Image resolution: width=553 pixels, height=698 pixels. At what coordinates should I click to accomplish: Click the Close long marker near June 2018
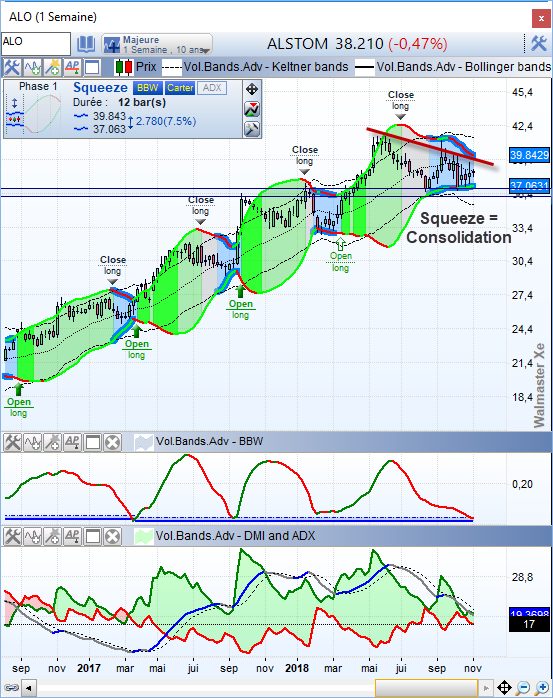coord(401,105)
